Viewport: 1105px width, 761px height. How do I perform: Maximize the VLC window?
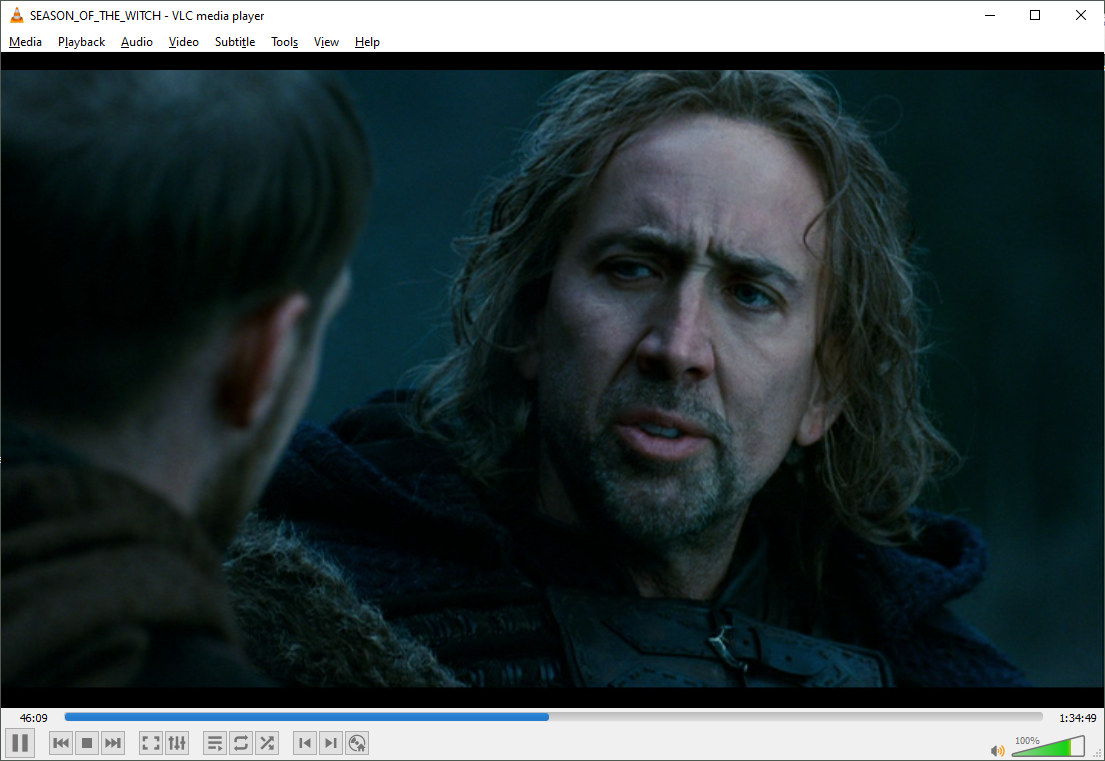click(x=1035, y=15)
